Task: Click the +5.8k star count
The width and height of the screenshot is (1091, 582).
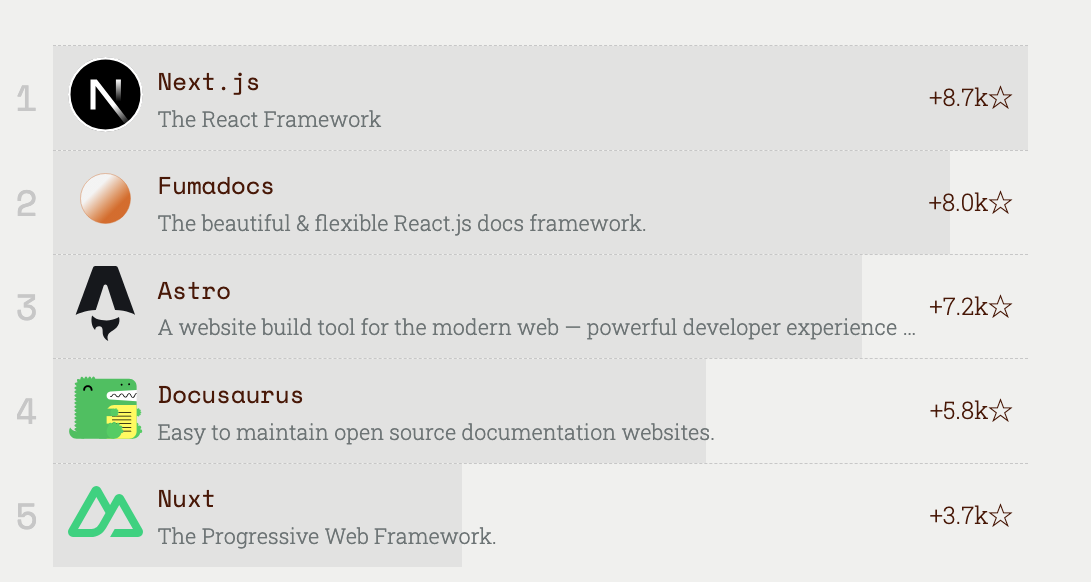Action: [970, 411]
